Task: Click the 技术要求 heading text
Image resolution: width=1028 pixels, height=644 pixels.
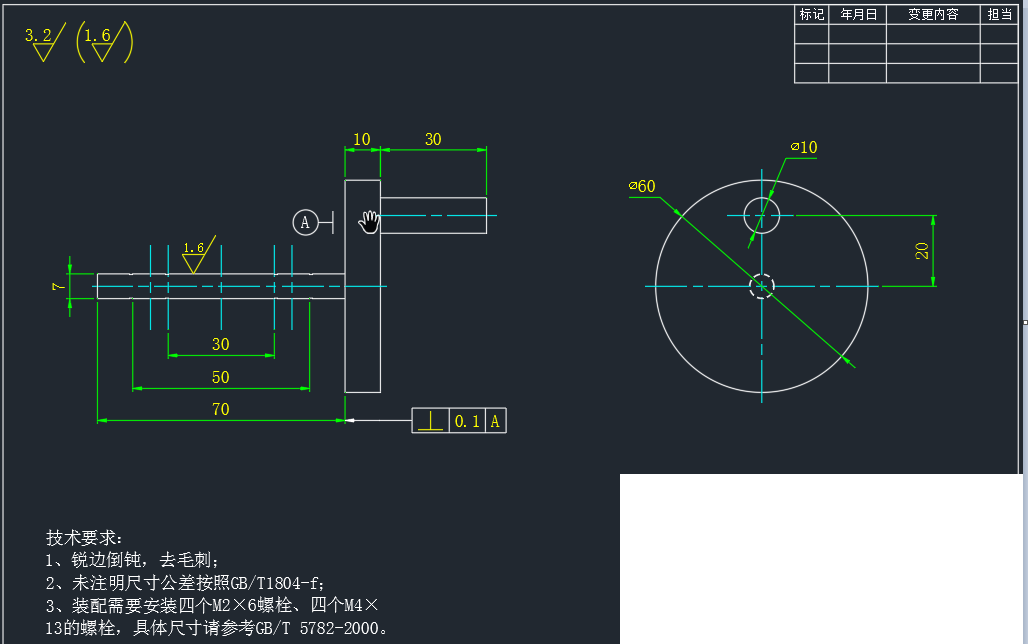Action: [x=84, y=538]
